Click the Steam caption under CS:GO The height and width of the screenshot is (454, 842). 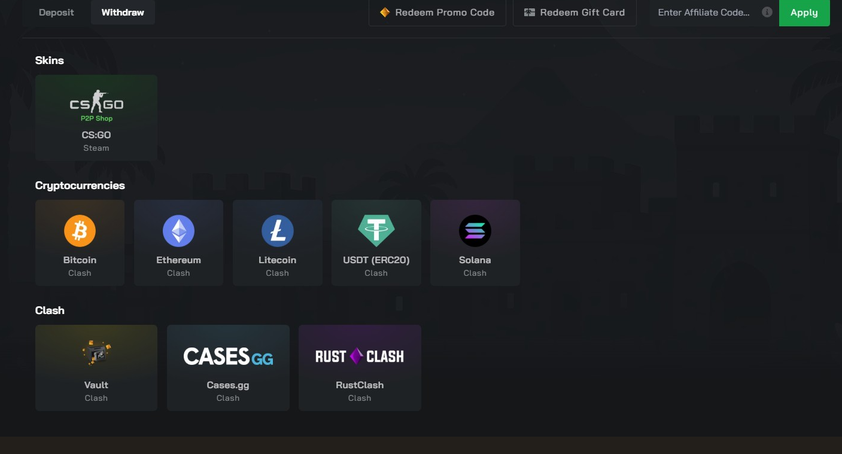pos(96,148)
